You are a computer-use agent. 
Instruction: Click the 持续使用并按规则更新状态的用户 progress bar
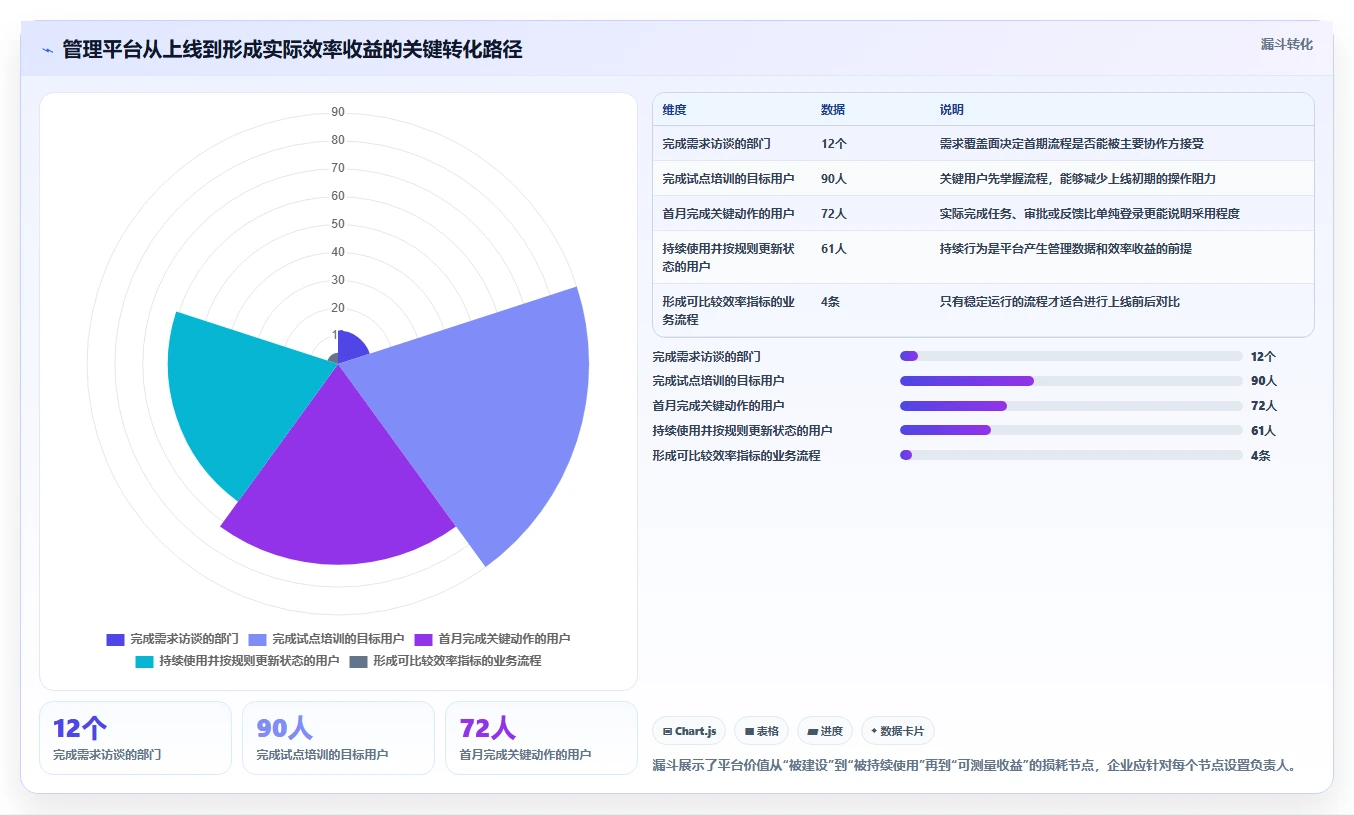point(1071,431)
